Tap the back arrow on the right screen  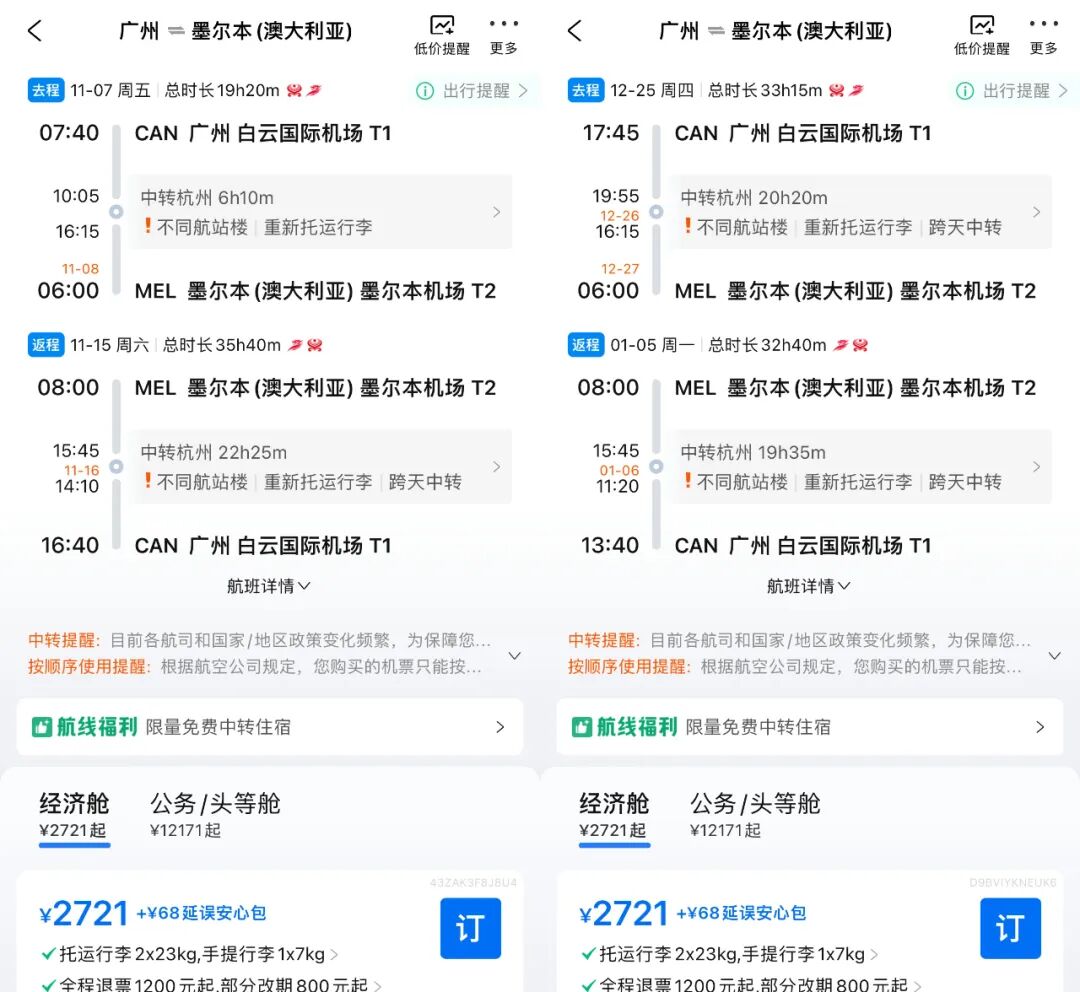(575, 31)
